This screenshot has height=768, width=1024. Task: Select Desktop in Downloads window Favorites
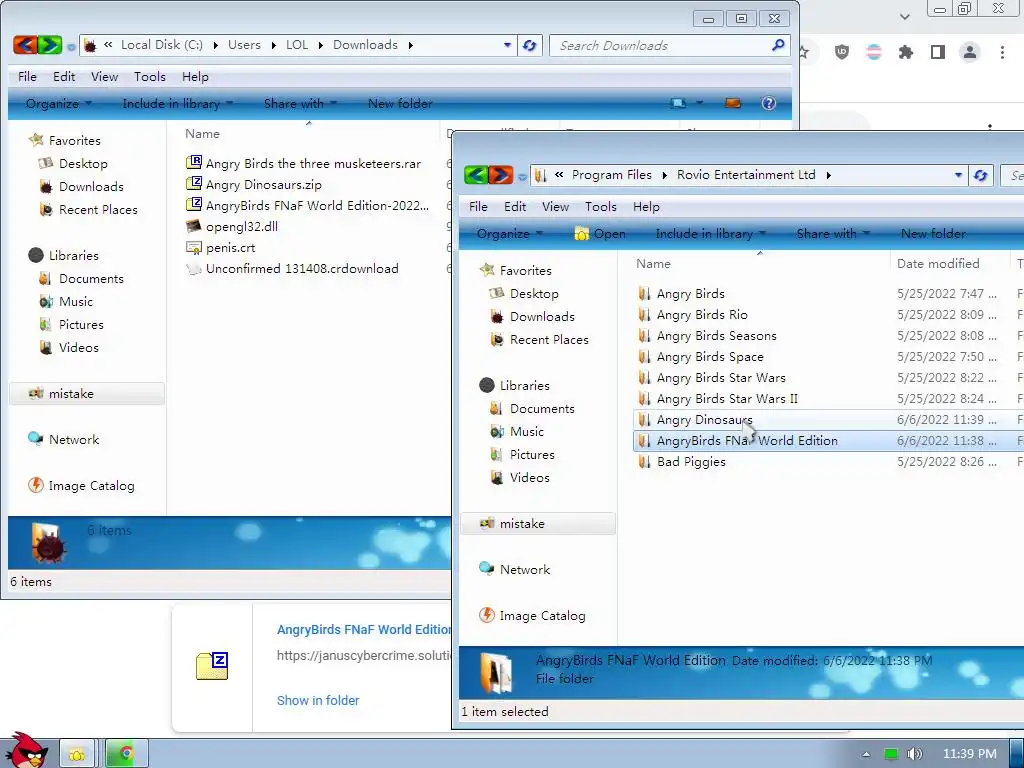[x=82, y=163]
